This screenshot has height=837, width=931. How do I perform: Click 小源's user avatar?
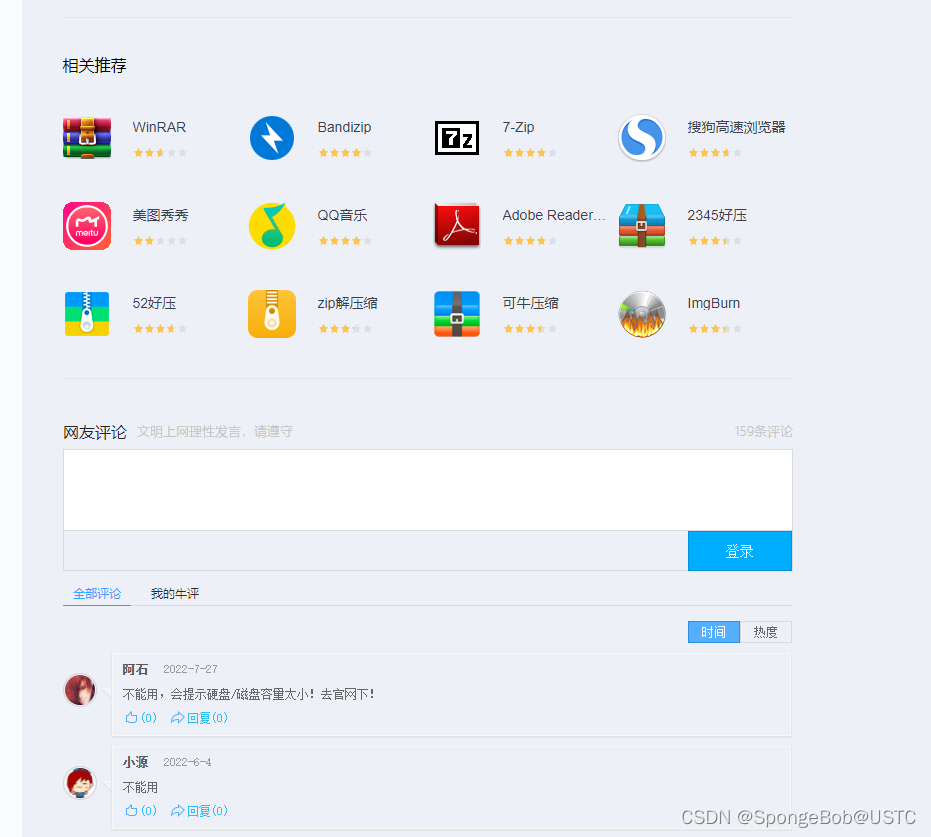pos(80,782)
